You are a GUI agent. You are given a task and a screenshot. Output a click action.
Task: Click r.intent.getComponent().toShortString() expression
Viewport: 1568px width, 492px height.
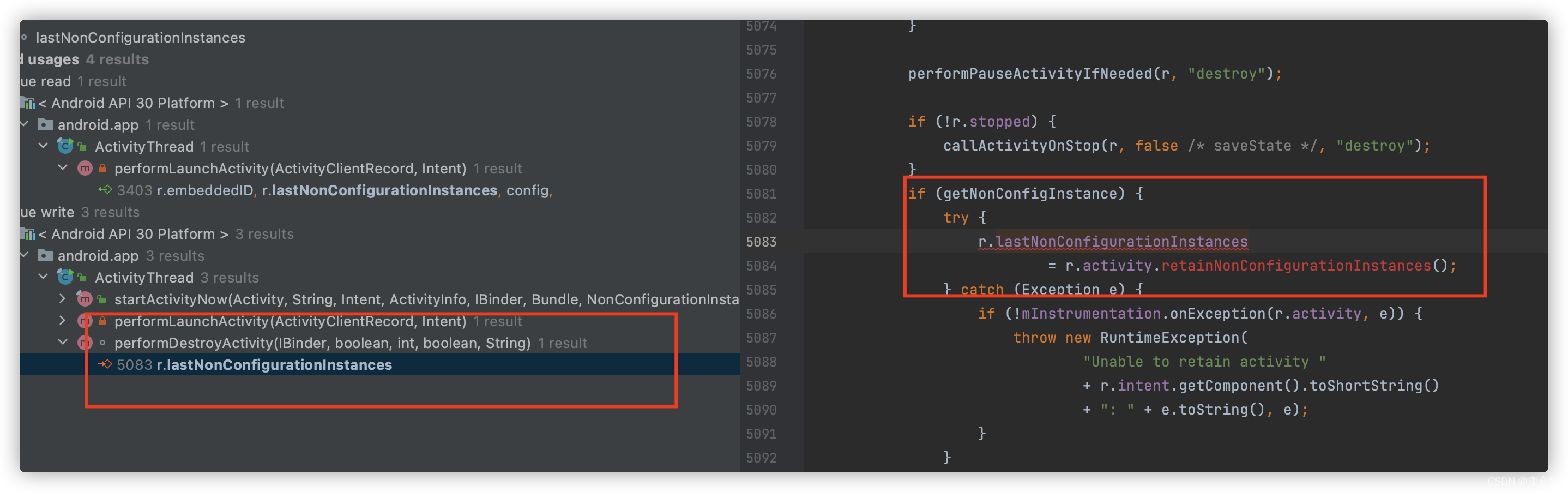click(x=1269, y=386)
